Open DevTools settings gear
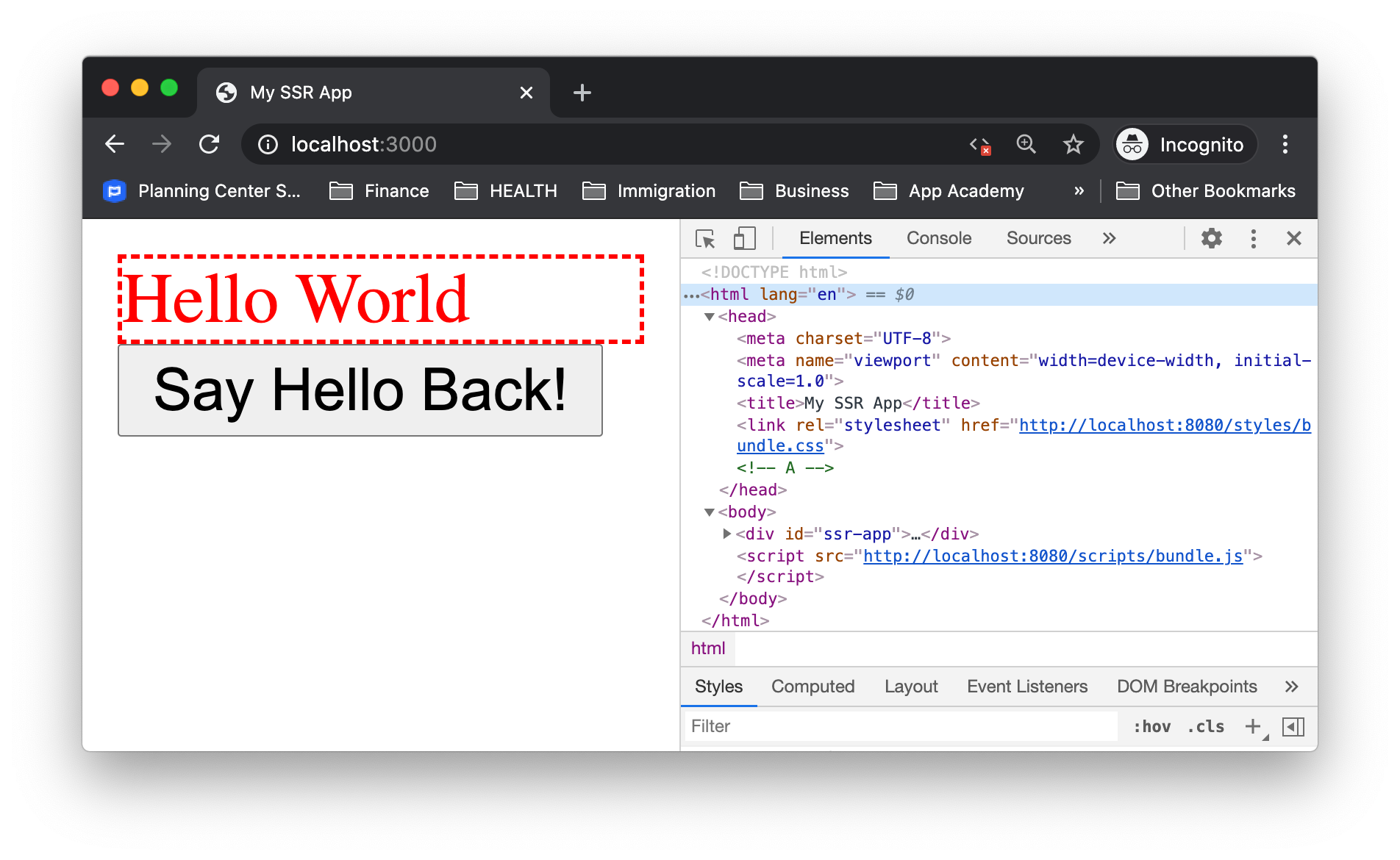Image resolution: width=1400 pixels, height=860 pixels. [x=1212, y=238]
